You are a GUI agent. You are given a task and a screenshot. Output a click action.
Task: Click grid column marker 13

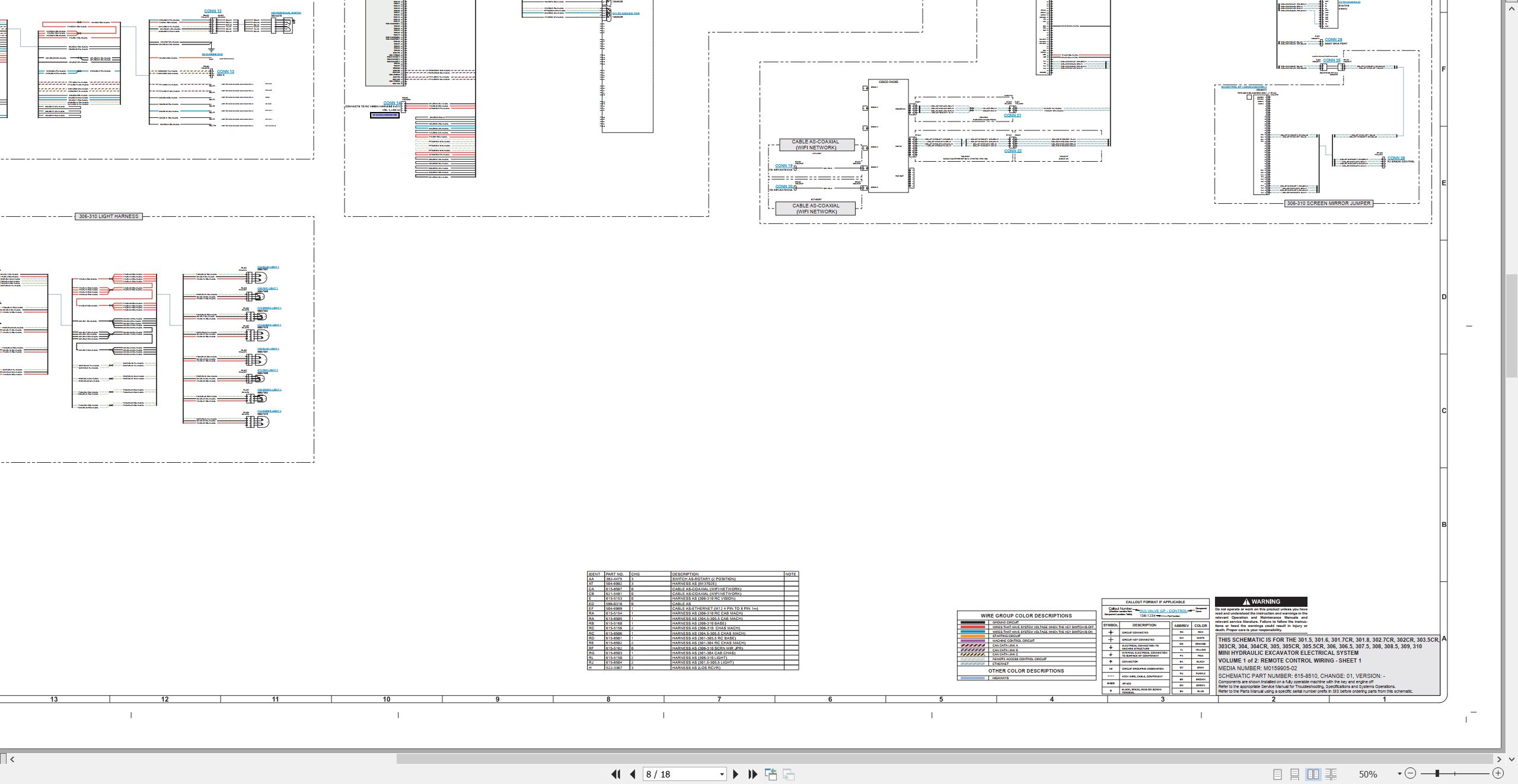coord(54,699)
